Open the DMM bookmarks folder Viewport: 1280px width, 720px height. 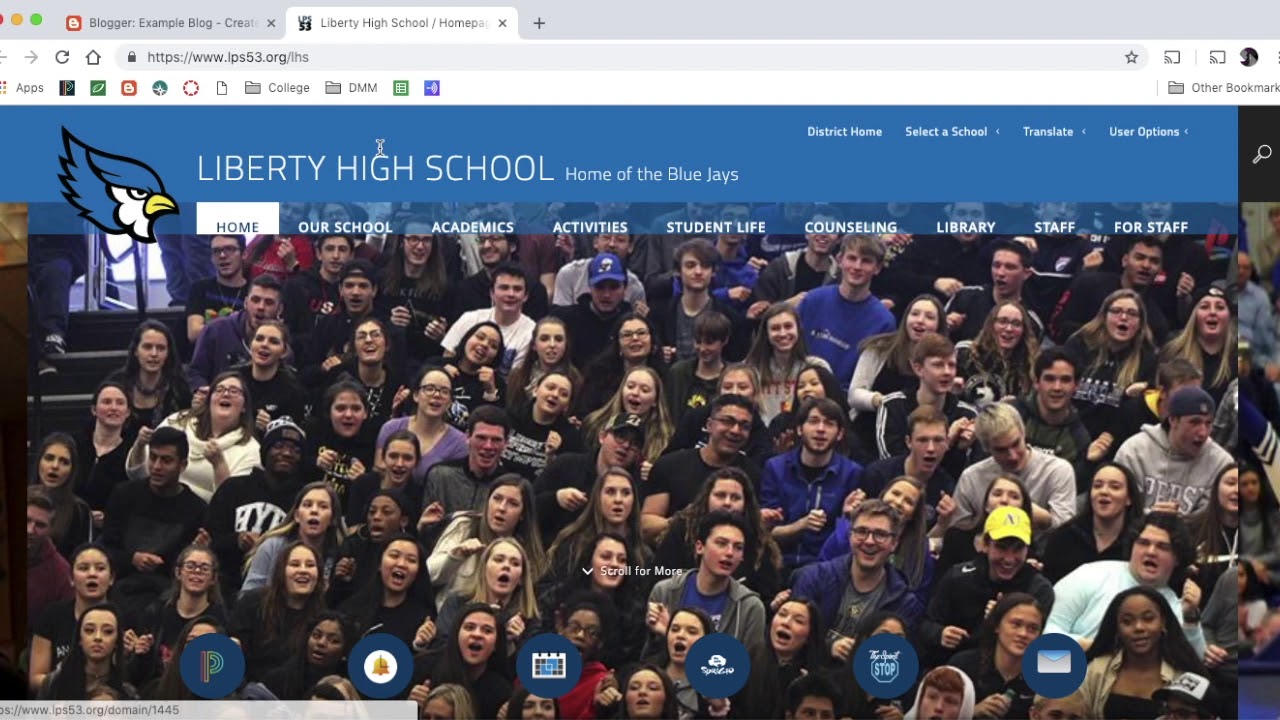351,88
